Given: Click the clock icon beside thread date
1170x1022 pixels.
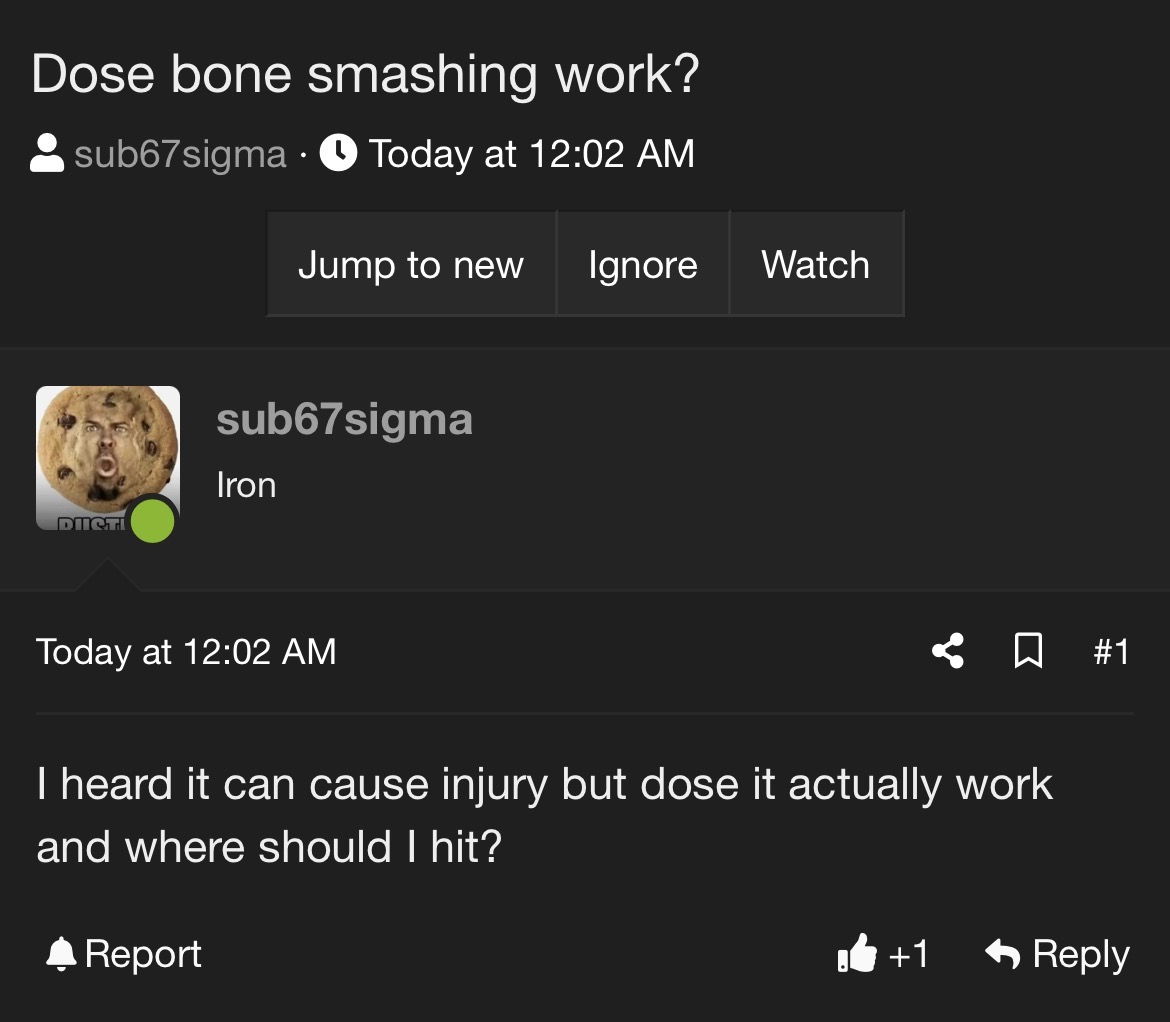Looking at the screenshot, I should click(x=338, y=153).
